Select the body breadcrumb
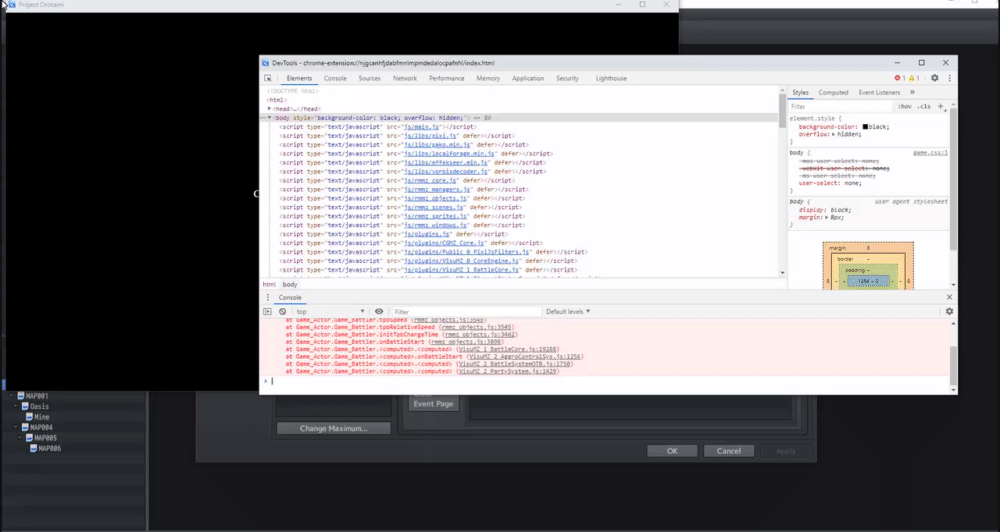 tap(290, 284)
